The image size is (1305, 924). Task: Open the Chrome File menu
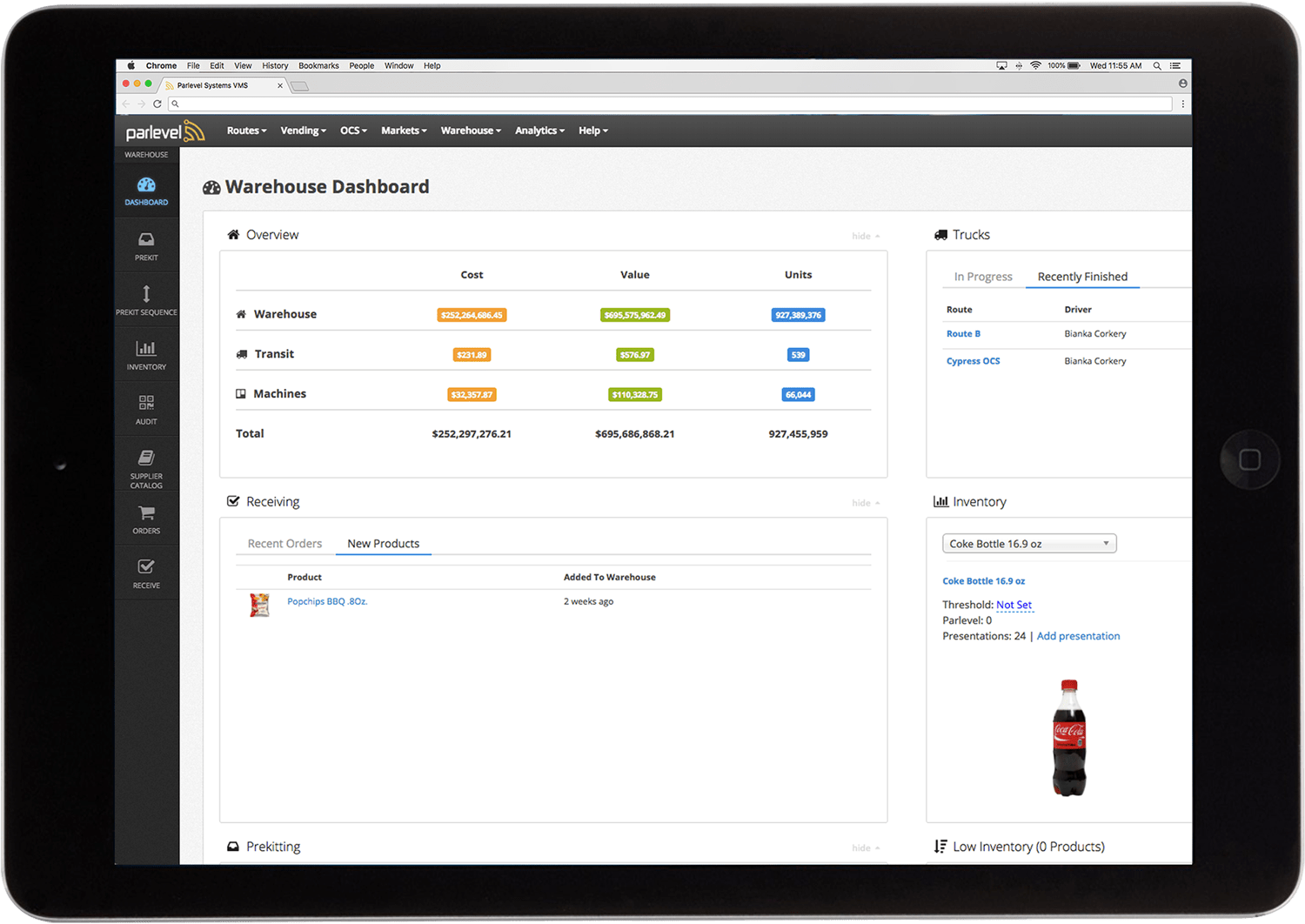coord(193,65)
